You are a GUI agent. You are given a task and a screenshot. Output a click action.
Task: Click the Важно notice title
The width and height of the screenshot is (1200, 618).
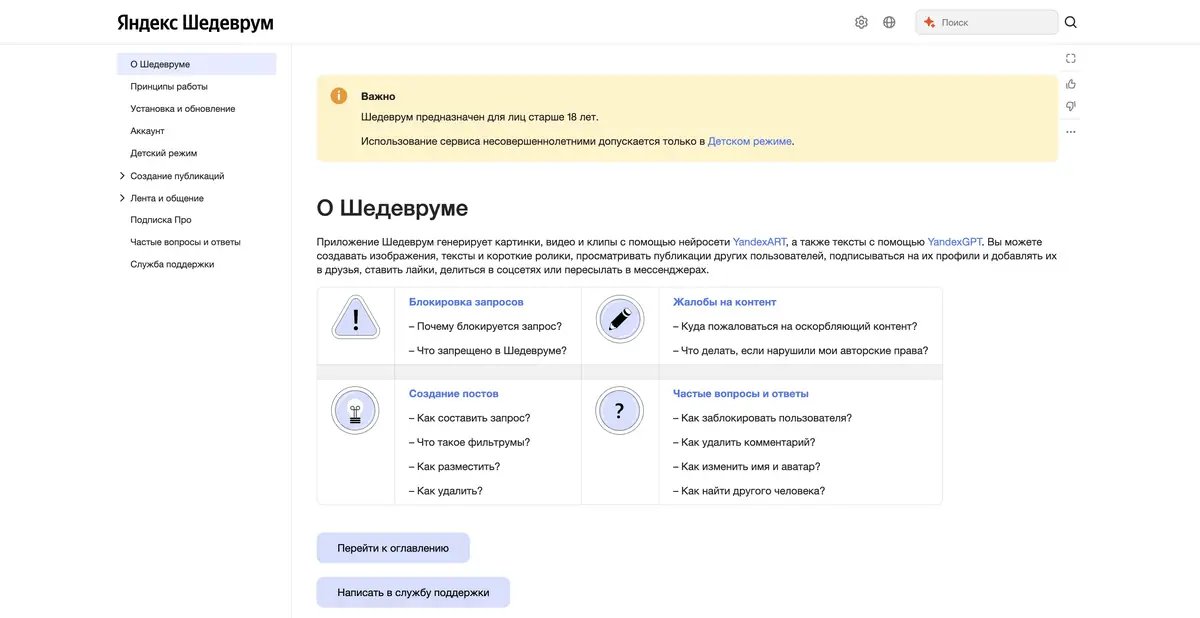pos(378,97)
